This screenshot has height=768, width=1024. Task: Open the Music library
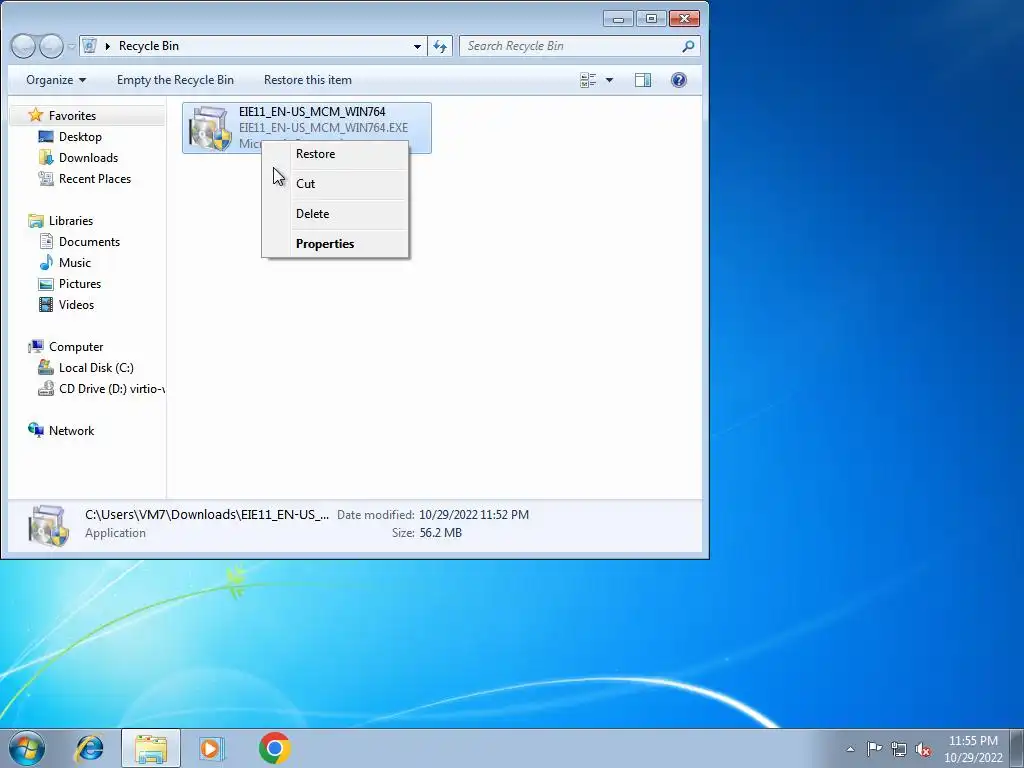pyautogui.click(x=74, y=263)
